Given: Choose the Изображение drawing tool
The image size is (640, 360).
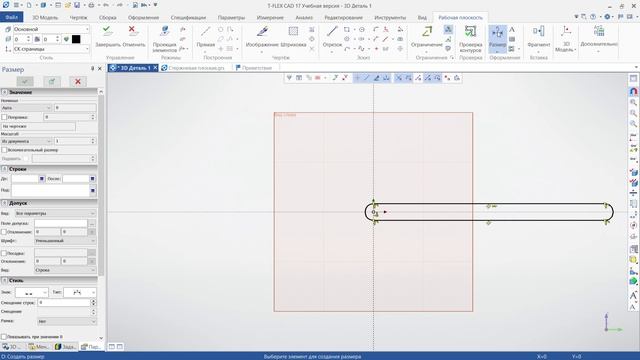Looking at the screenshot, I should click(262, 37).
